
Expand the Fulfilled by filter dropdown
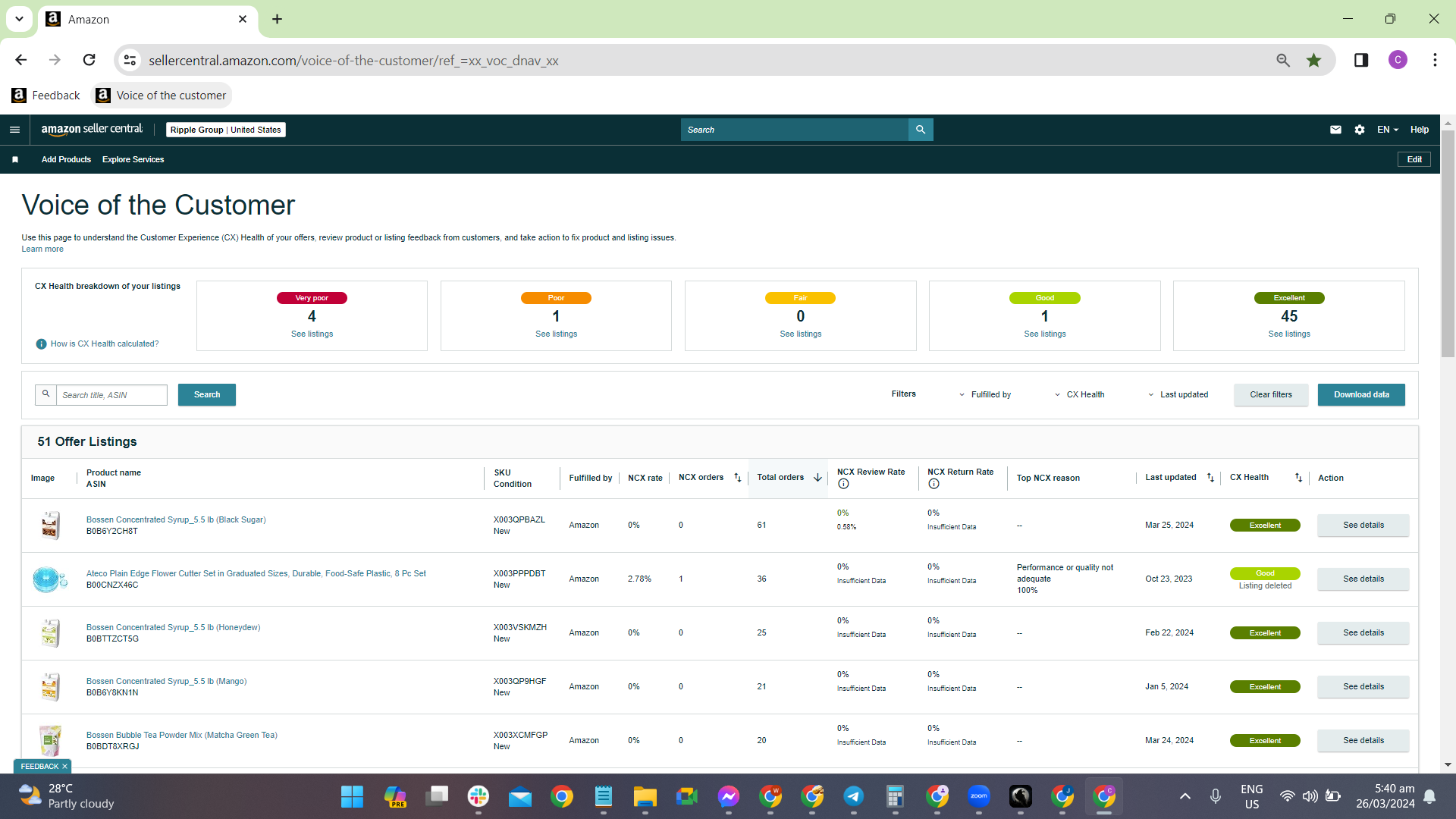[x=985, y=395]
